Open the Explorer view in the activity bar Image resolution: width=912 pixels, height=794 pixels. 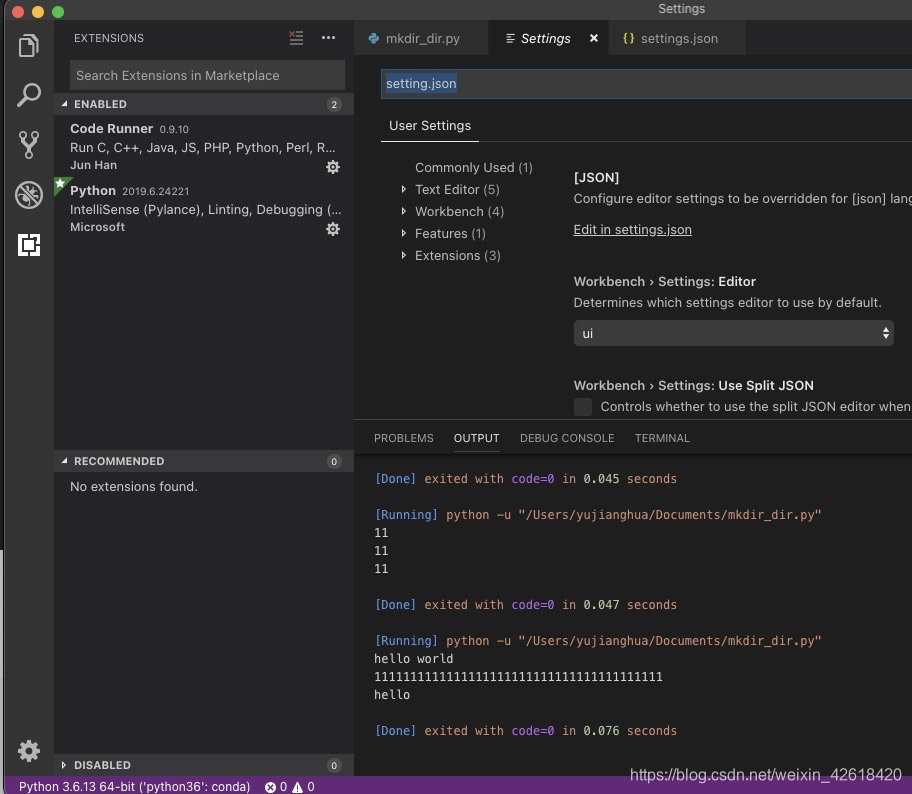pos(28,45)
